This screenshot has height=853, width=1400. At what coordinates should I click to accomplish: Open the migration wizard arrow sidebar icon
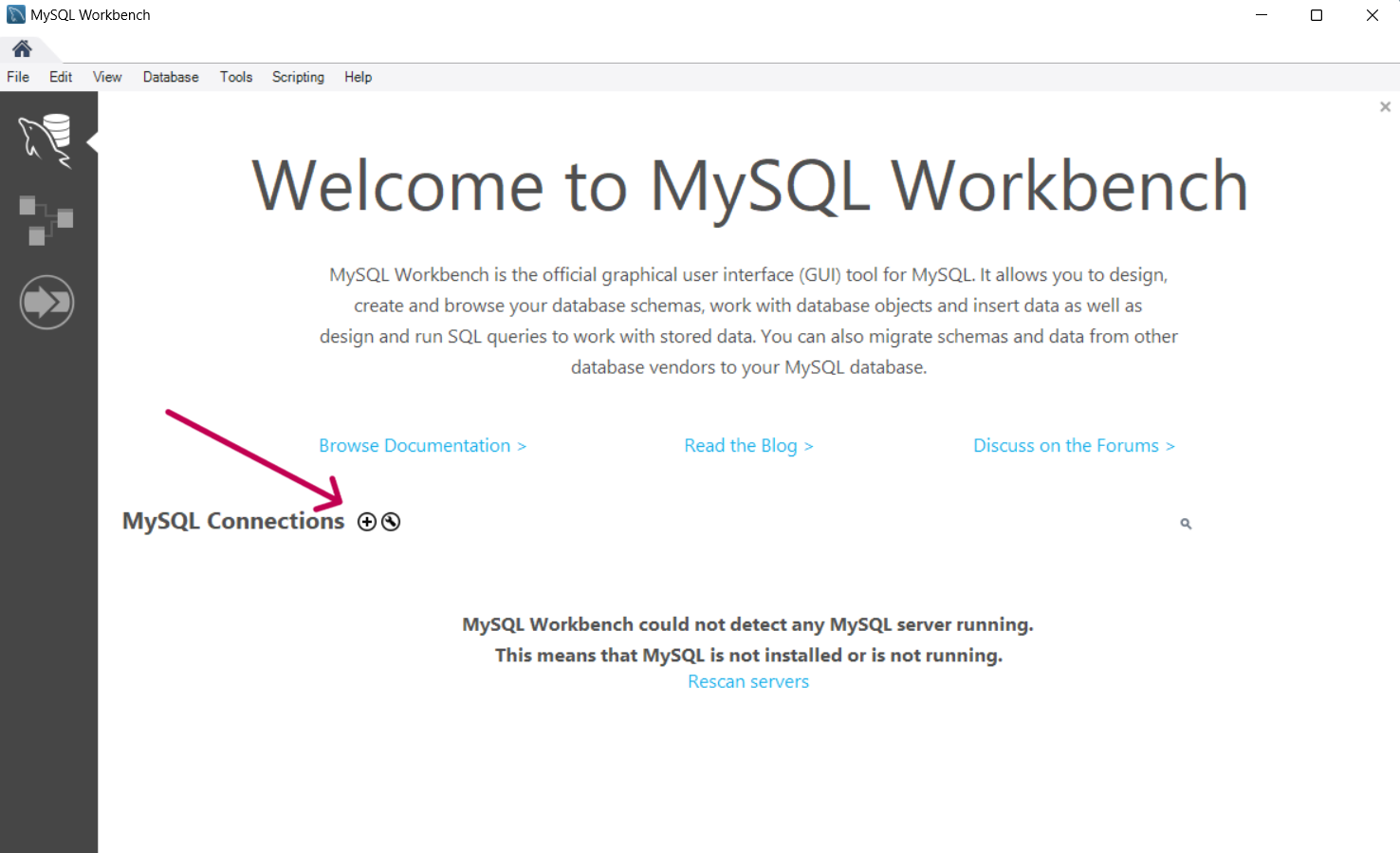[x=46, y=303]
